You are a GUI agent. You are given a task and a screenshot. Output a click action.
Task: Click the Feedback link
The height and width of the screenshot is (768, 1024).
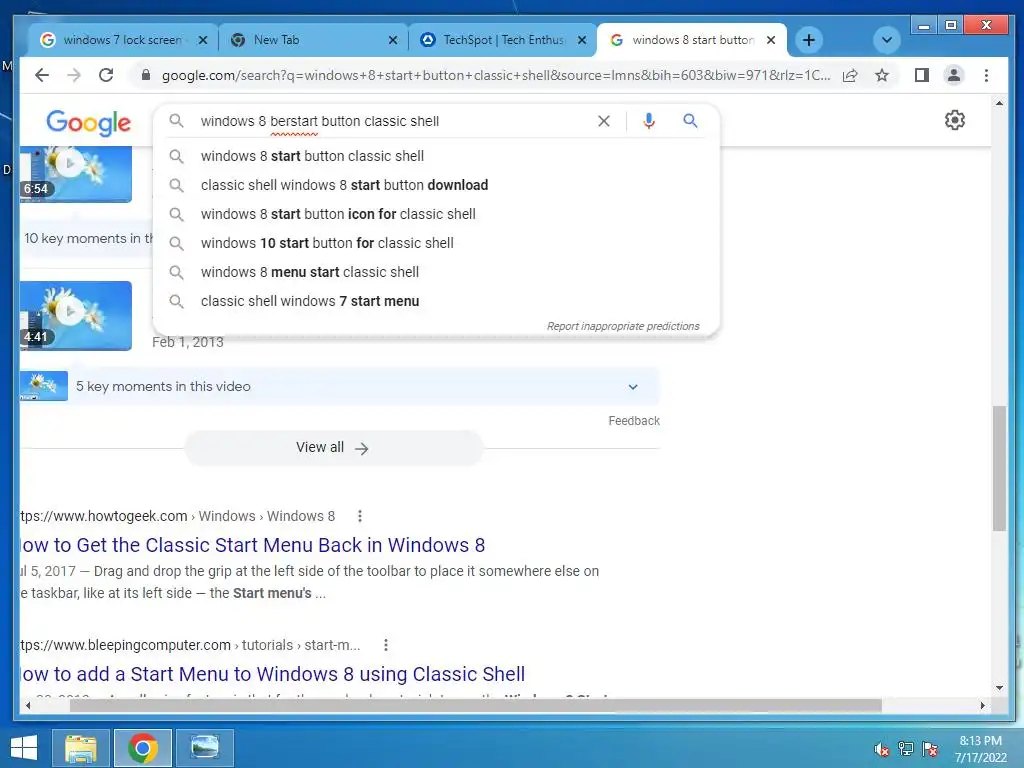click(x=634, y=421)
